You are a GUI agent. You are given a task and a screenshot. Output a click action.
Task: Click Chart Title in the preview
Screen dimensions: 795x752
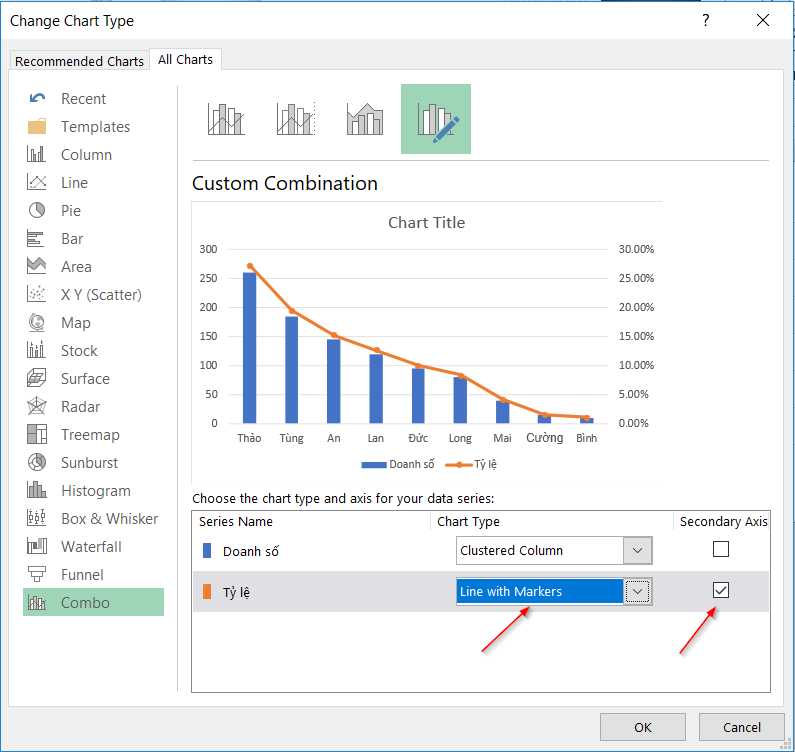(x=426, y=223)
